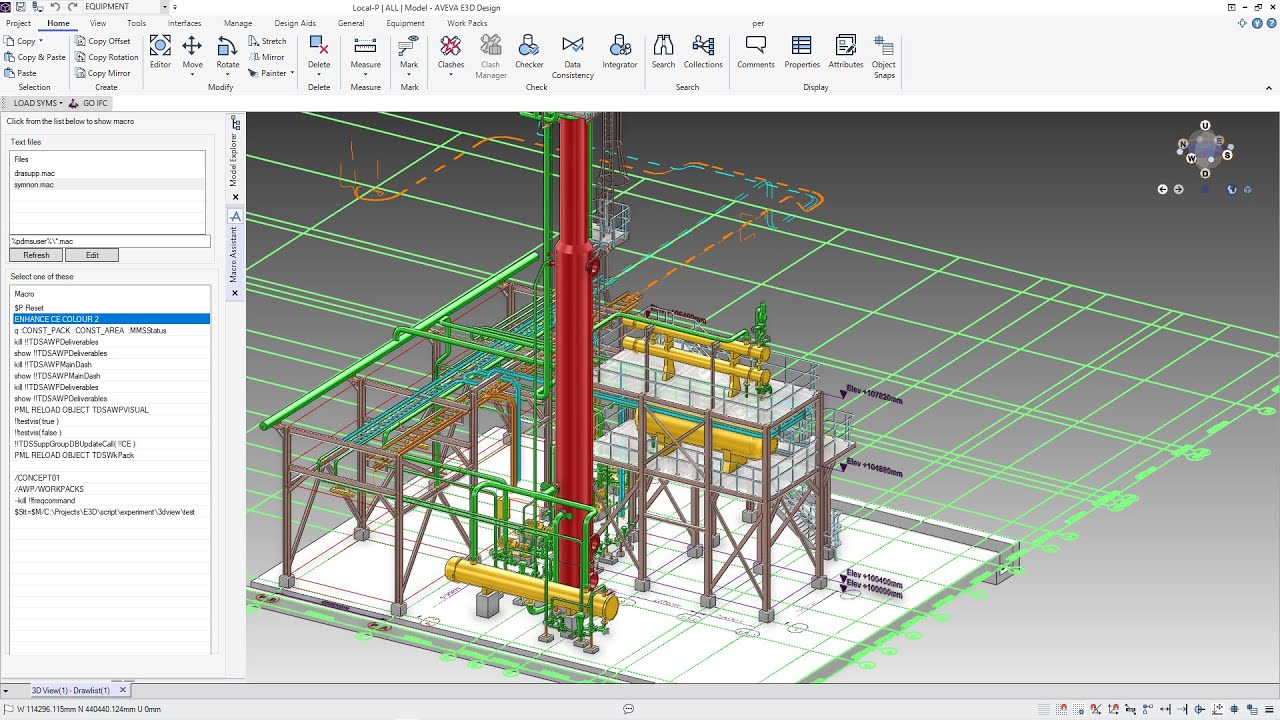Click the Redo arrow
Image resolution: width=1280 pixels, height=720 pixels.
point(73,7)
